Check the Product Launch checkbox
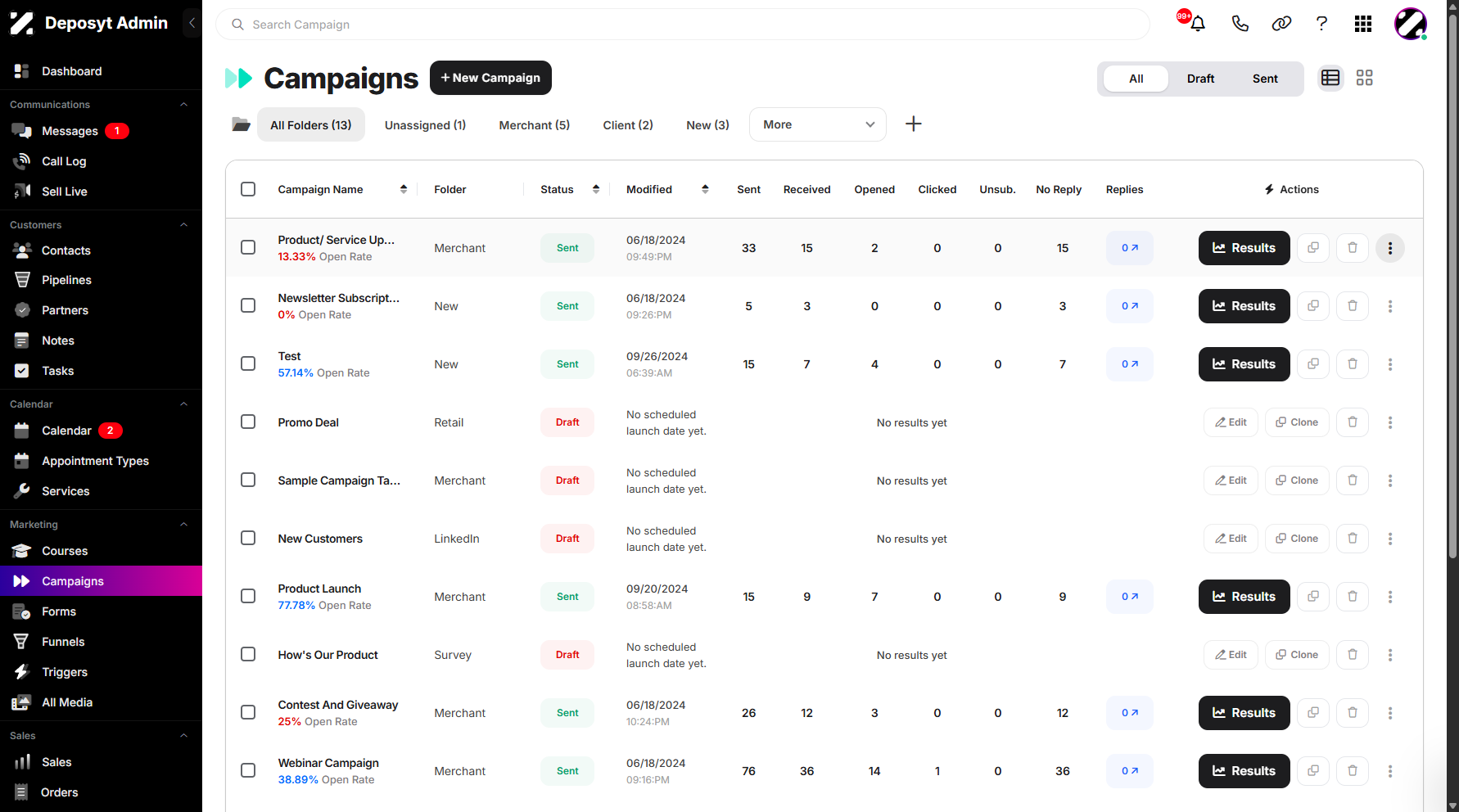This screenshot has height=812, width=1459. point(248,596)
